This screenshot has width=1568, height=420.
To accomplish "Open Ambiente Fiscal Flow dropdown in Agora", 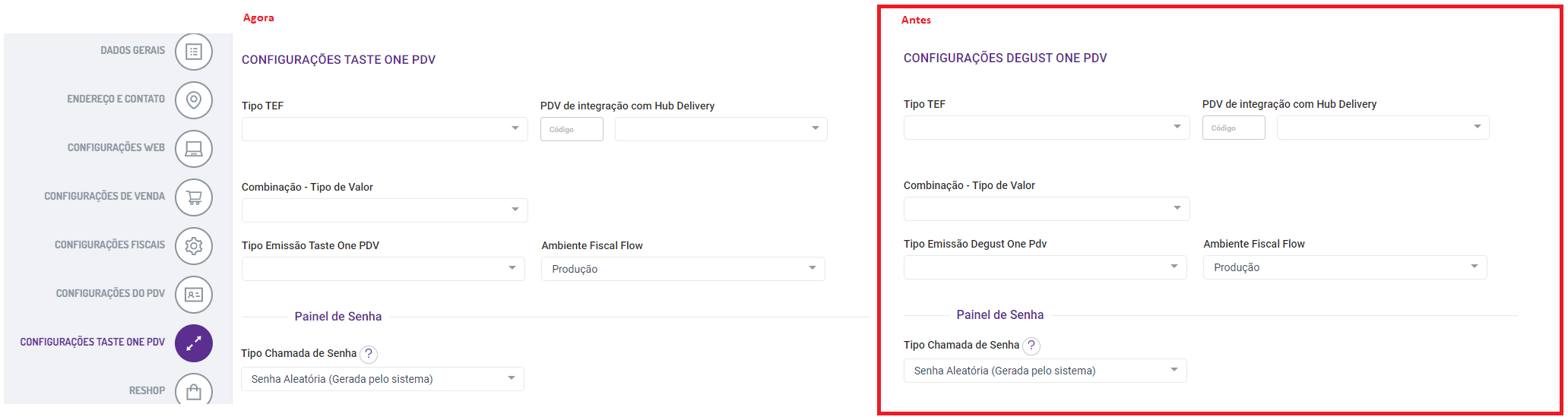I will (683, 269).
